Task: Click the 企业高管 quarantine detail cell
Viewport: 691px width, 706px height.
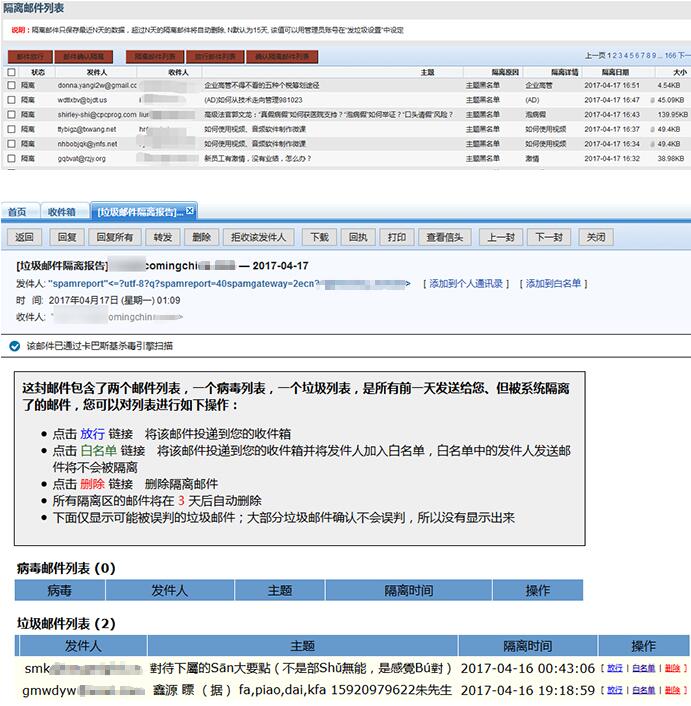Action: tap(539, 85)
